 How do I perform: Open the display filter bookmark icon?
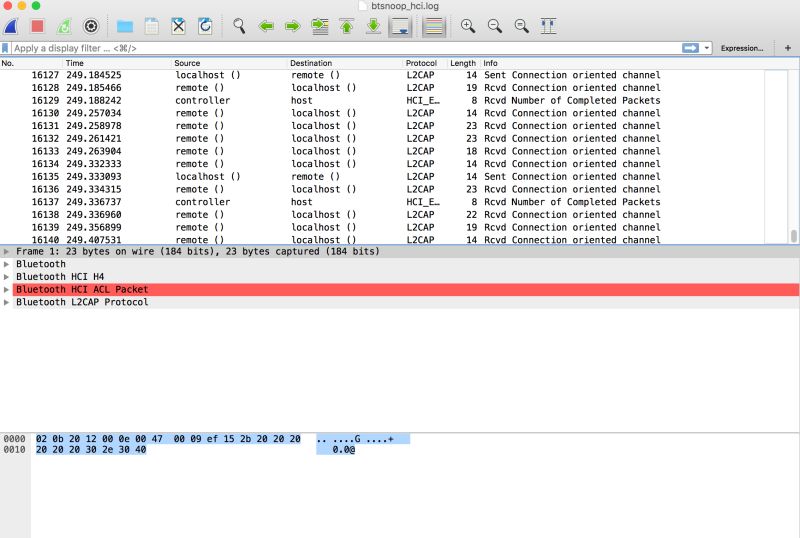pos(5,48)
